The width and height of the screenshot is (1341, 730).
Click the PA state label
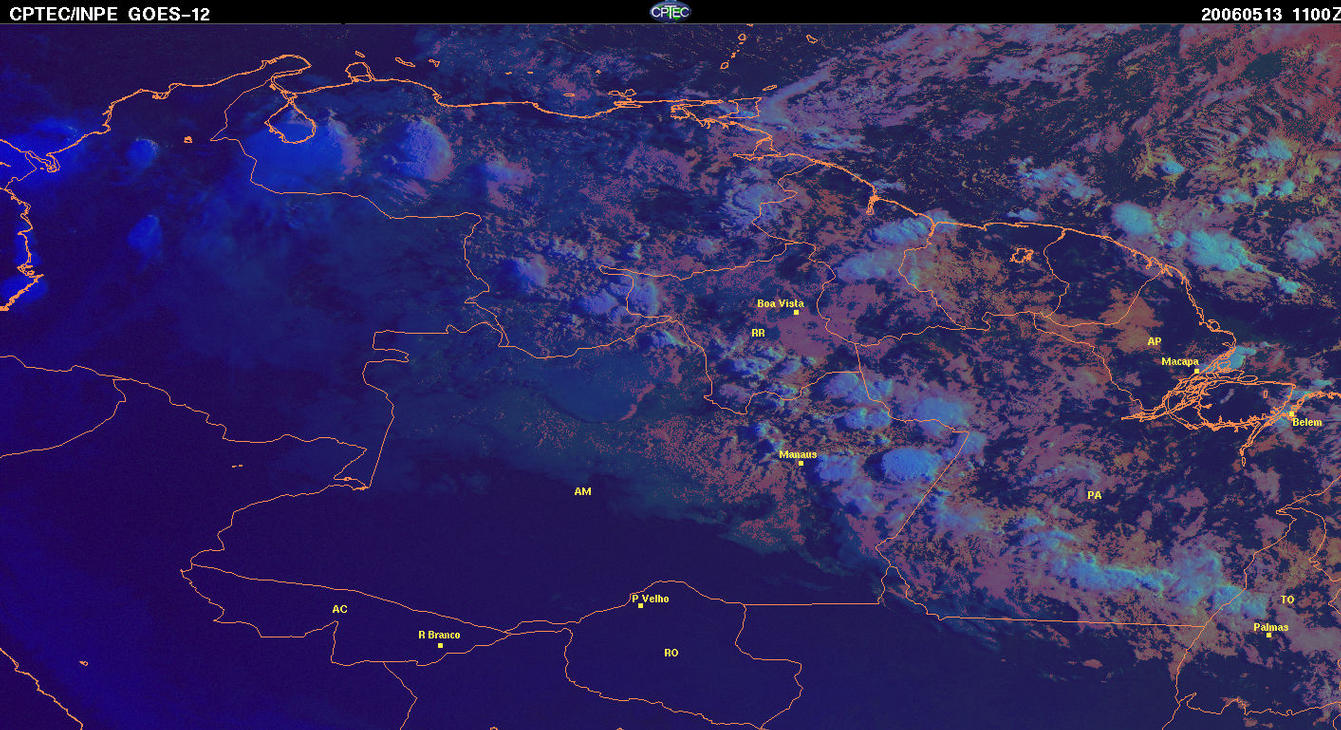[1094, 495]
